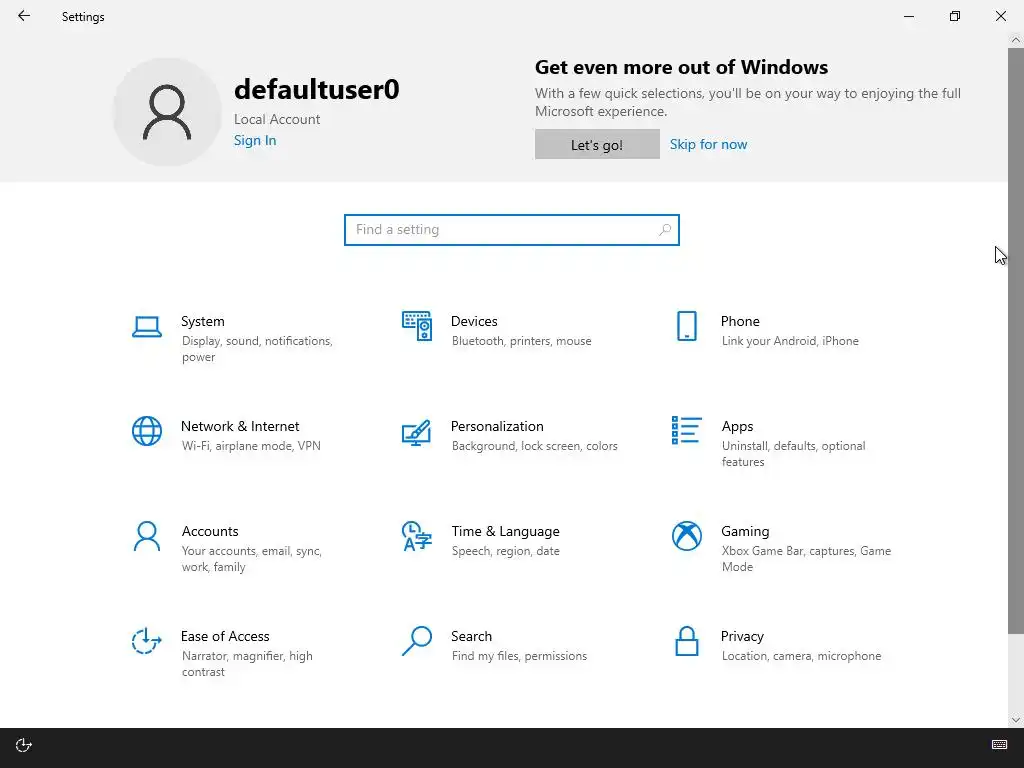Screen dimensions: 1024x768
Task: Select the Time & Language title
Action: 505,532
